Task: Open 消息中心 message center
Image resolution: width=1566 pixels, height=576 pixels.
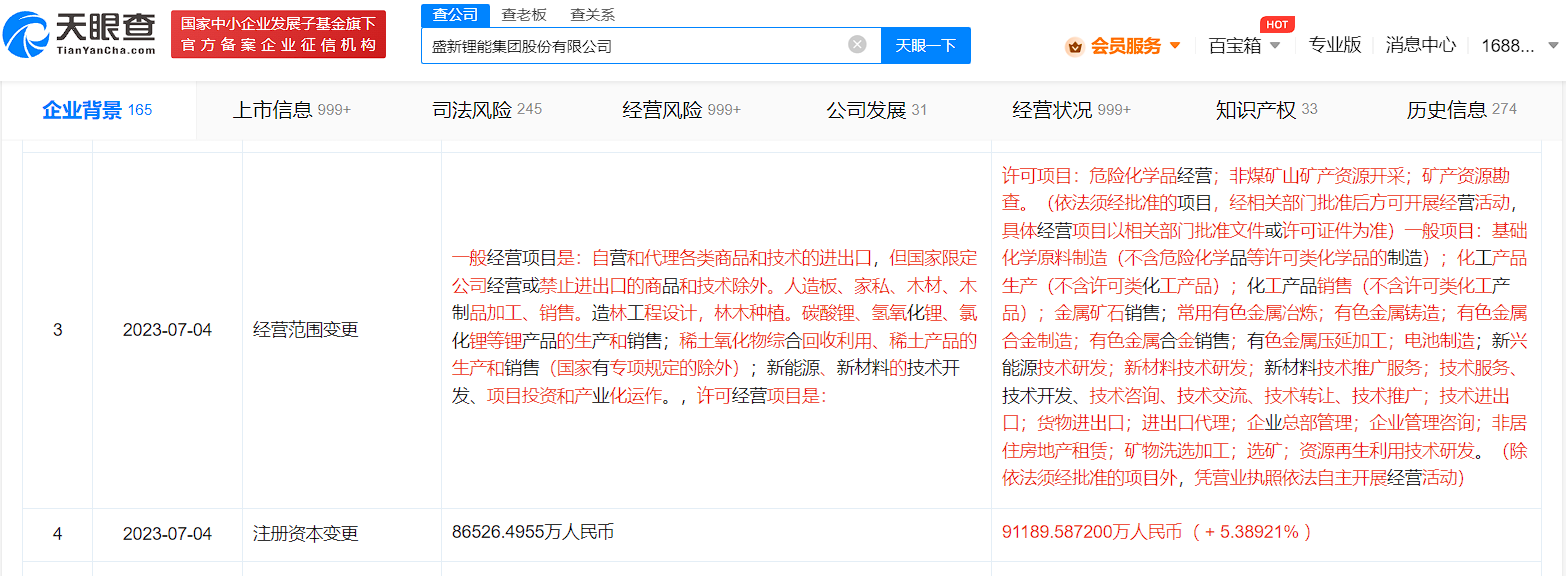Action: coord(1421,45)
